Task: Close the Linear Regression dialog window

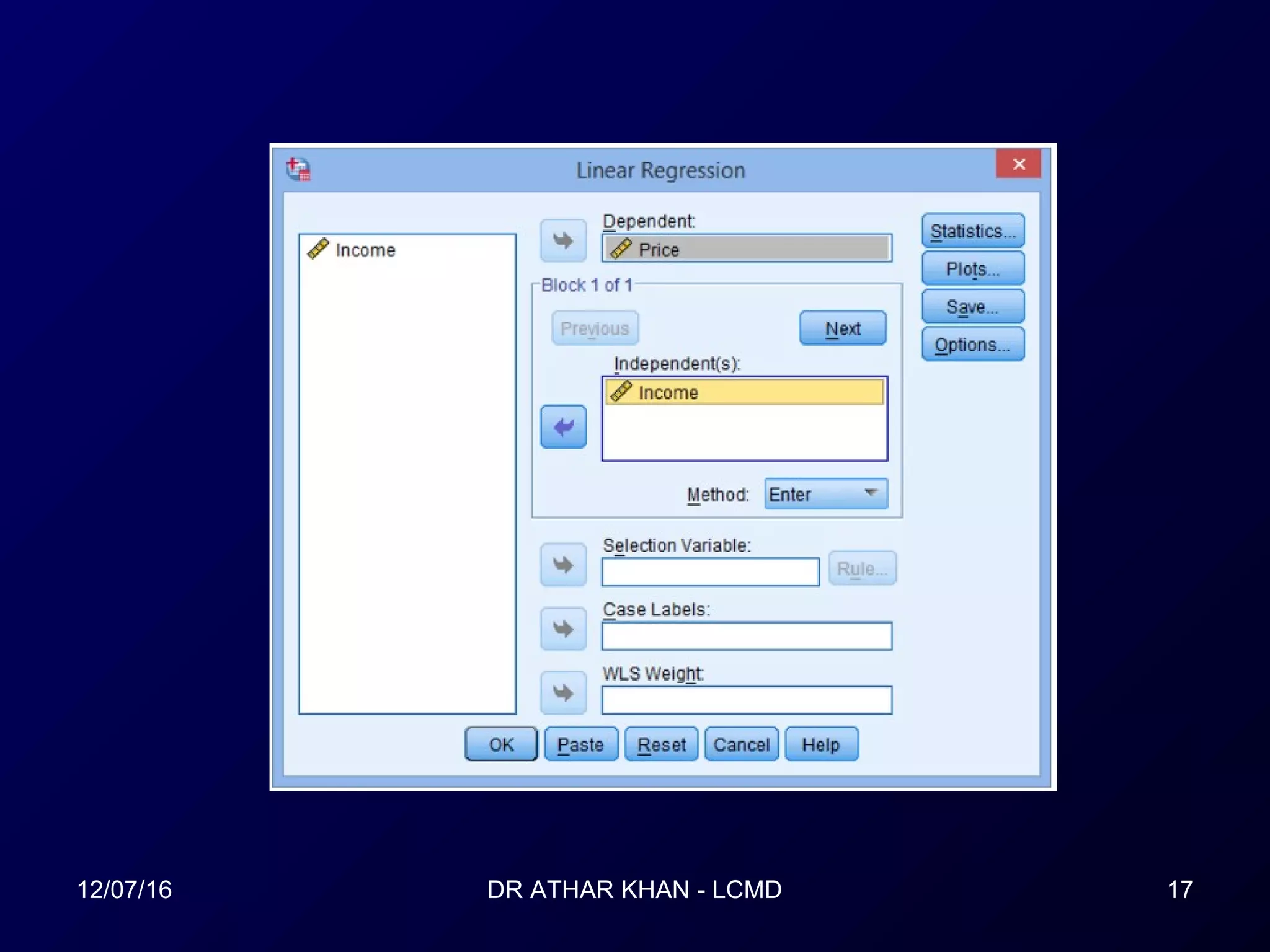Action: (x=1018, y=164)
